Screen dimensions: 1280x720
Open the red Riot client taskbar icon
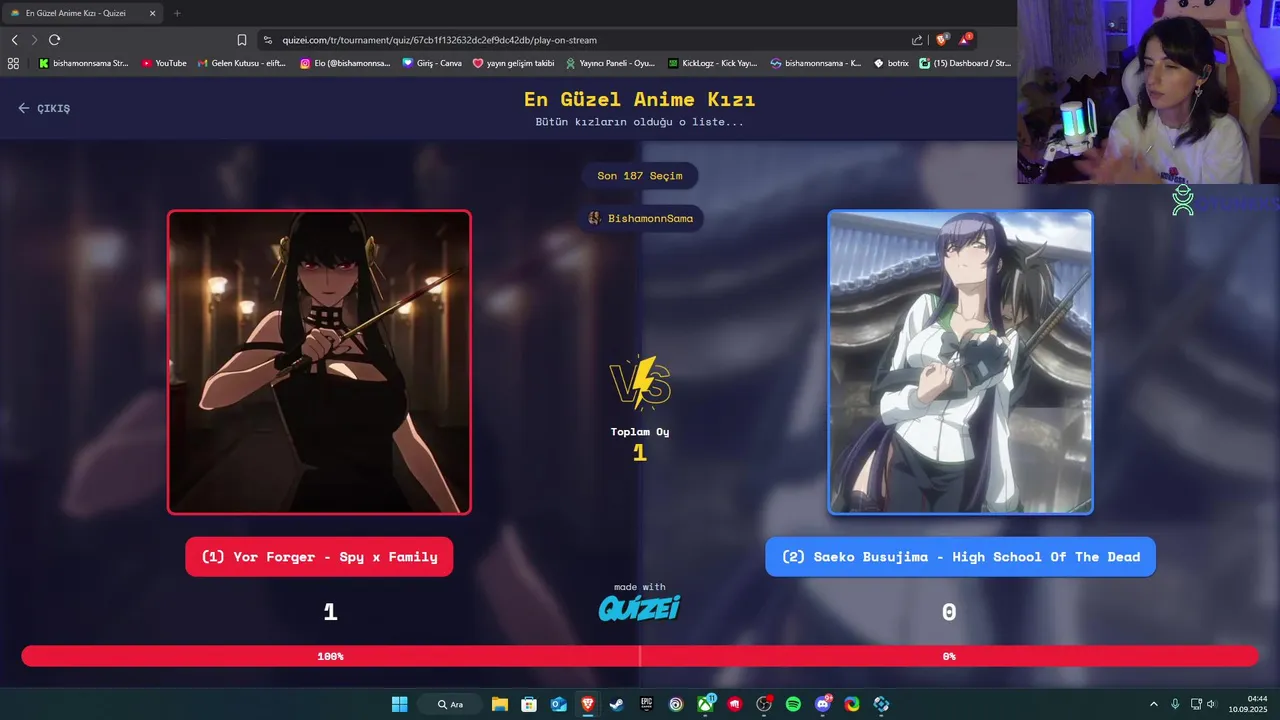pos(735,704)
